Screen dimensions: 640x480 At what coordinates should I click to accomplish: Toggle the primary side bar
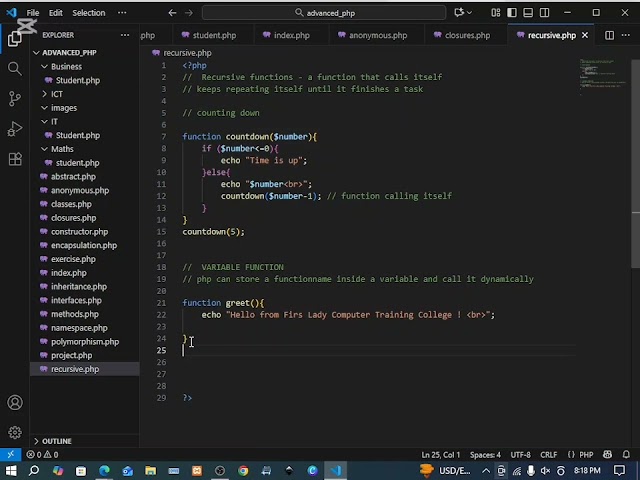pos(511,13)
